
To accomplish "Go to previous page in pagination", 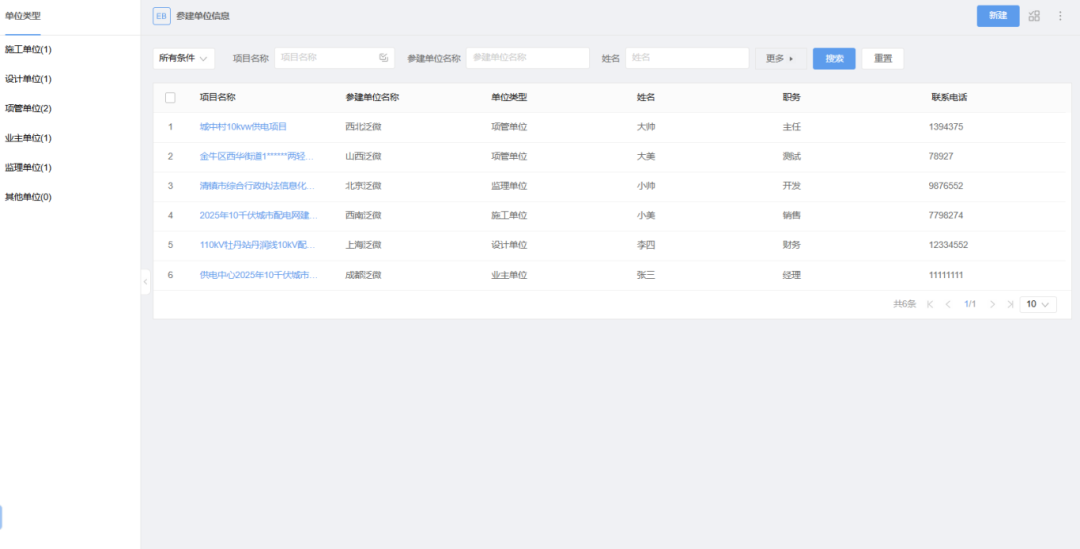I will coord(948,304).
